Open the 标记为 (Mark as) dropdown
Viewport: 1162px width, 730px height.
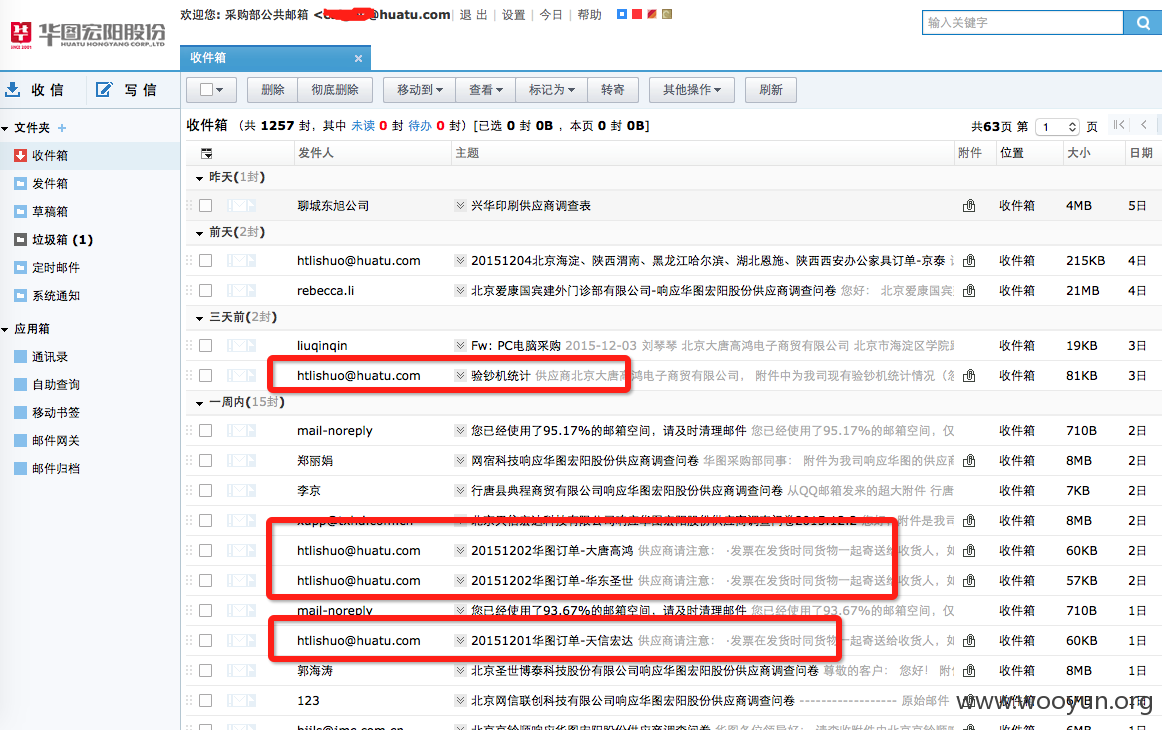551,90
